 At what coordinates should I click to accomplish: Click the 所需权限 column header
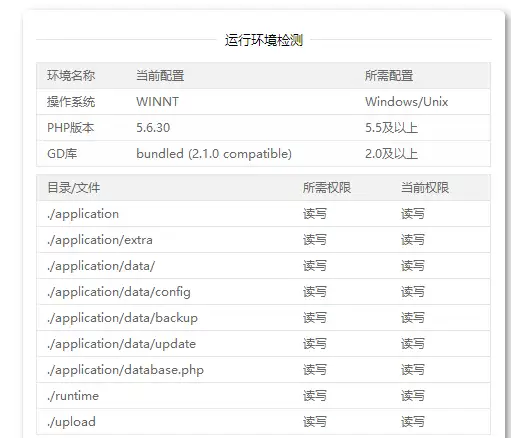[x=327, y=188]
